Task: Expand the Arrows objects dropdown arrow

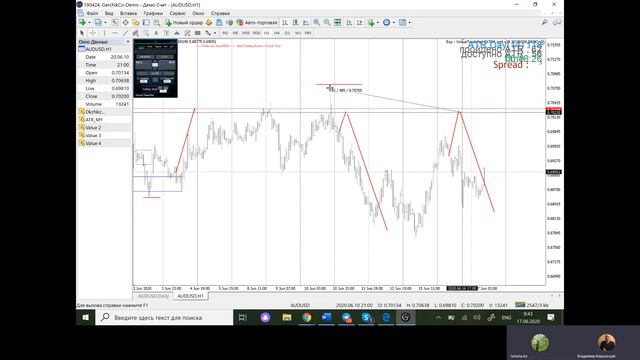Action: tap(215, 33)
